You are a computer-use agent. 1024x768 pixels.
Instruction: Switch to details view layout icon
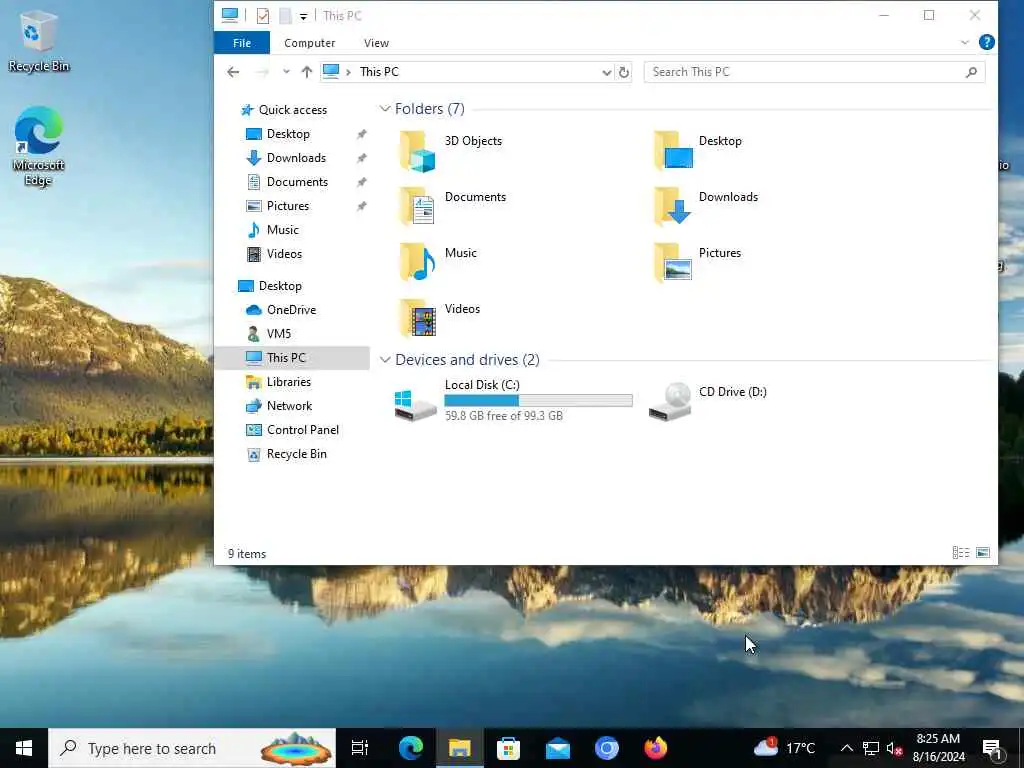point(961,553)
